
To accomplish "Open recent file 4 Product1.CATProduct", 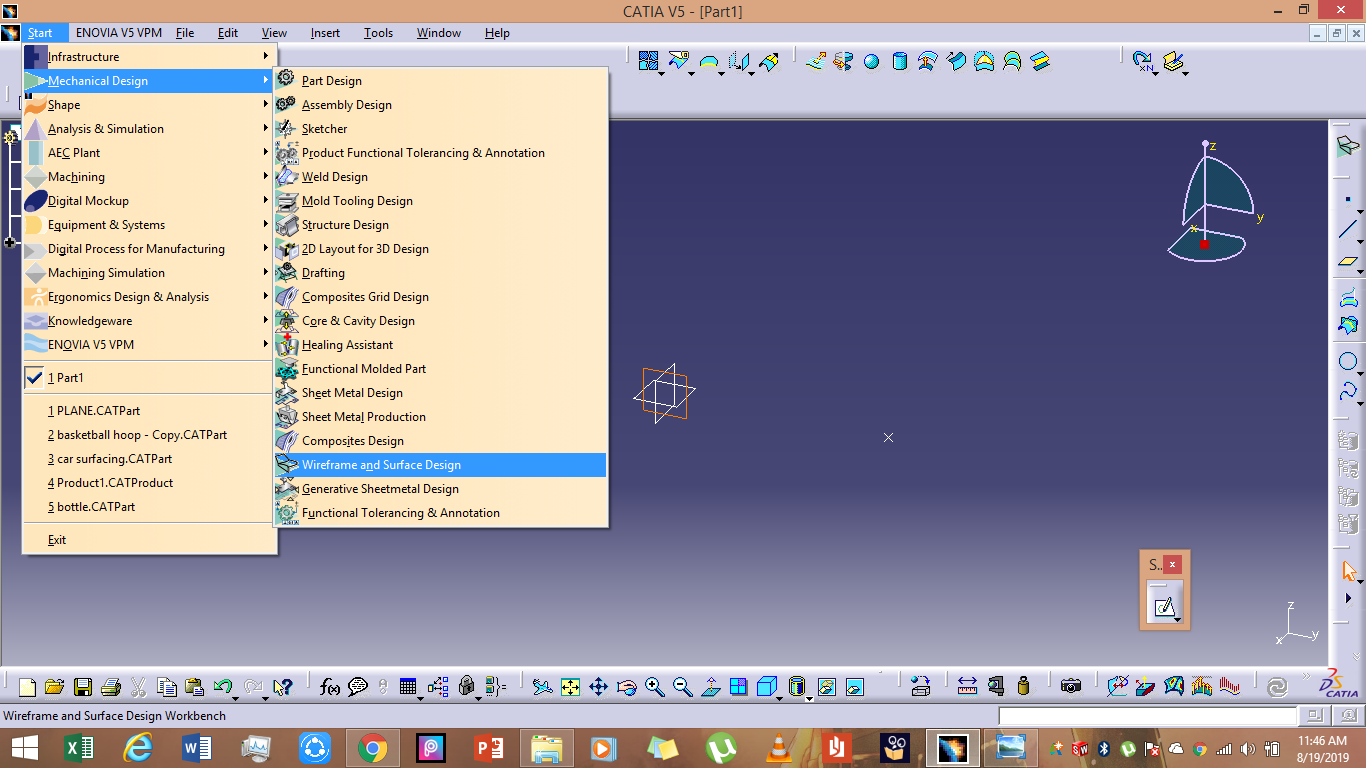I will pyautogui.click(x=150, y=483).
